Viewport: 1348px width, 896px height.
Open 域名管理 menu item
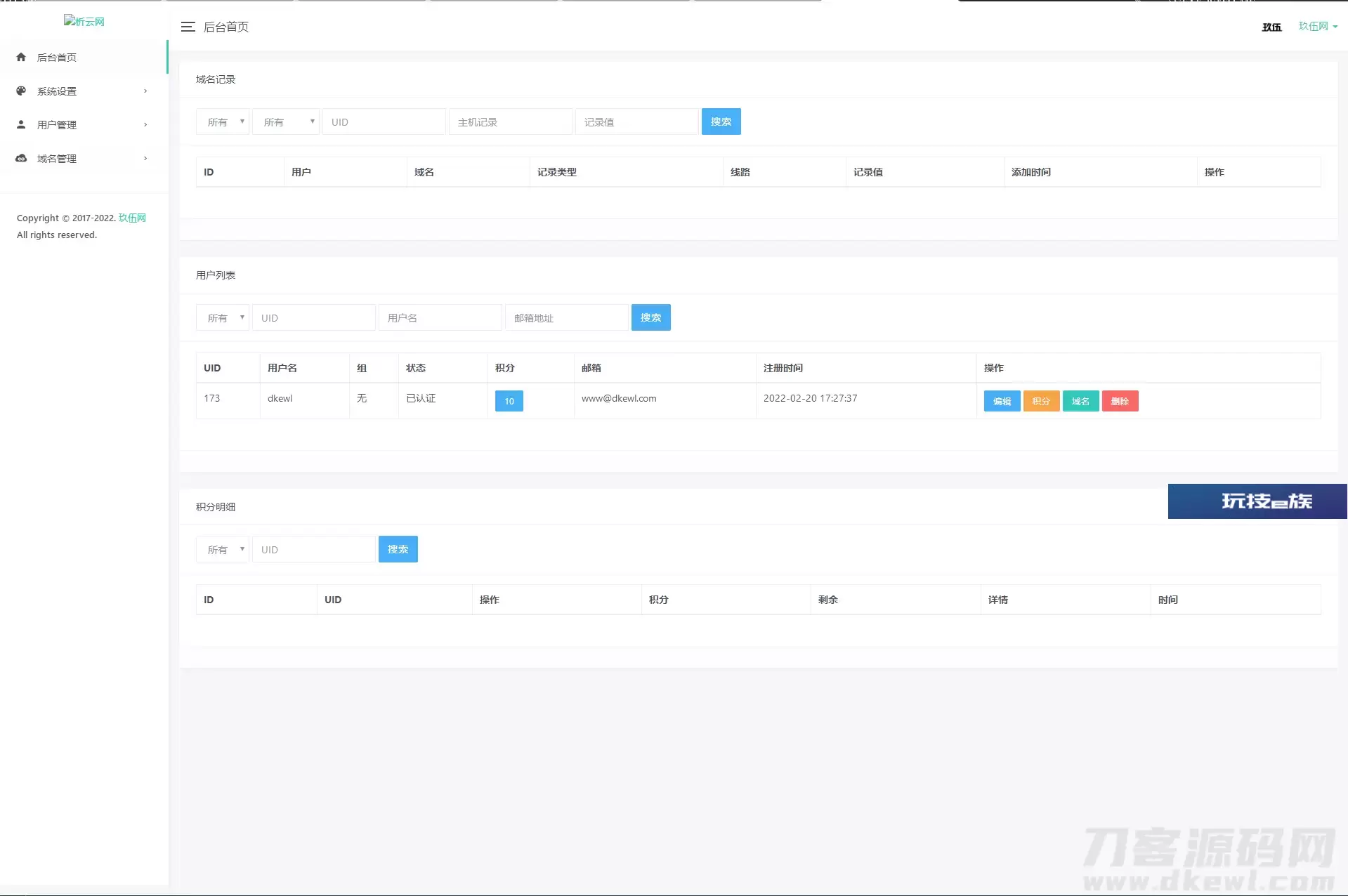point(84,158)
